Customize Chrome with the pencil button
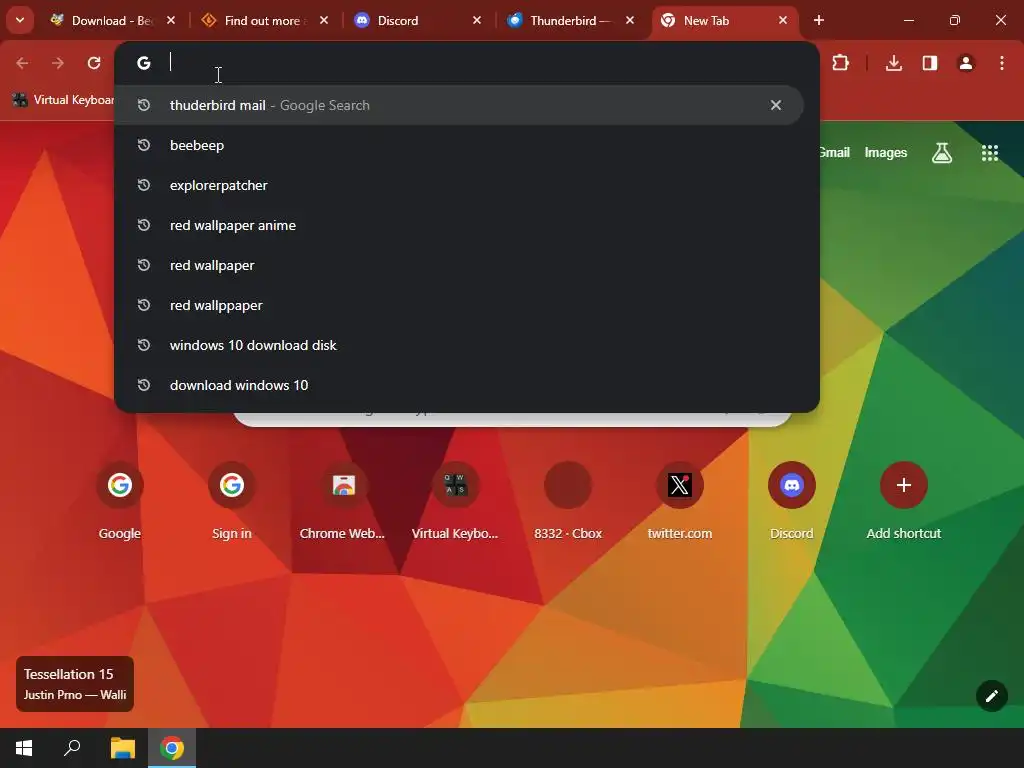Viewport: 1024px width, 768px height. click(991, 696)
